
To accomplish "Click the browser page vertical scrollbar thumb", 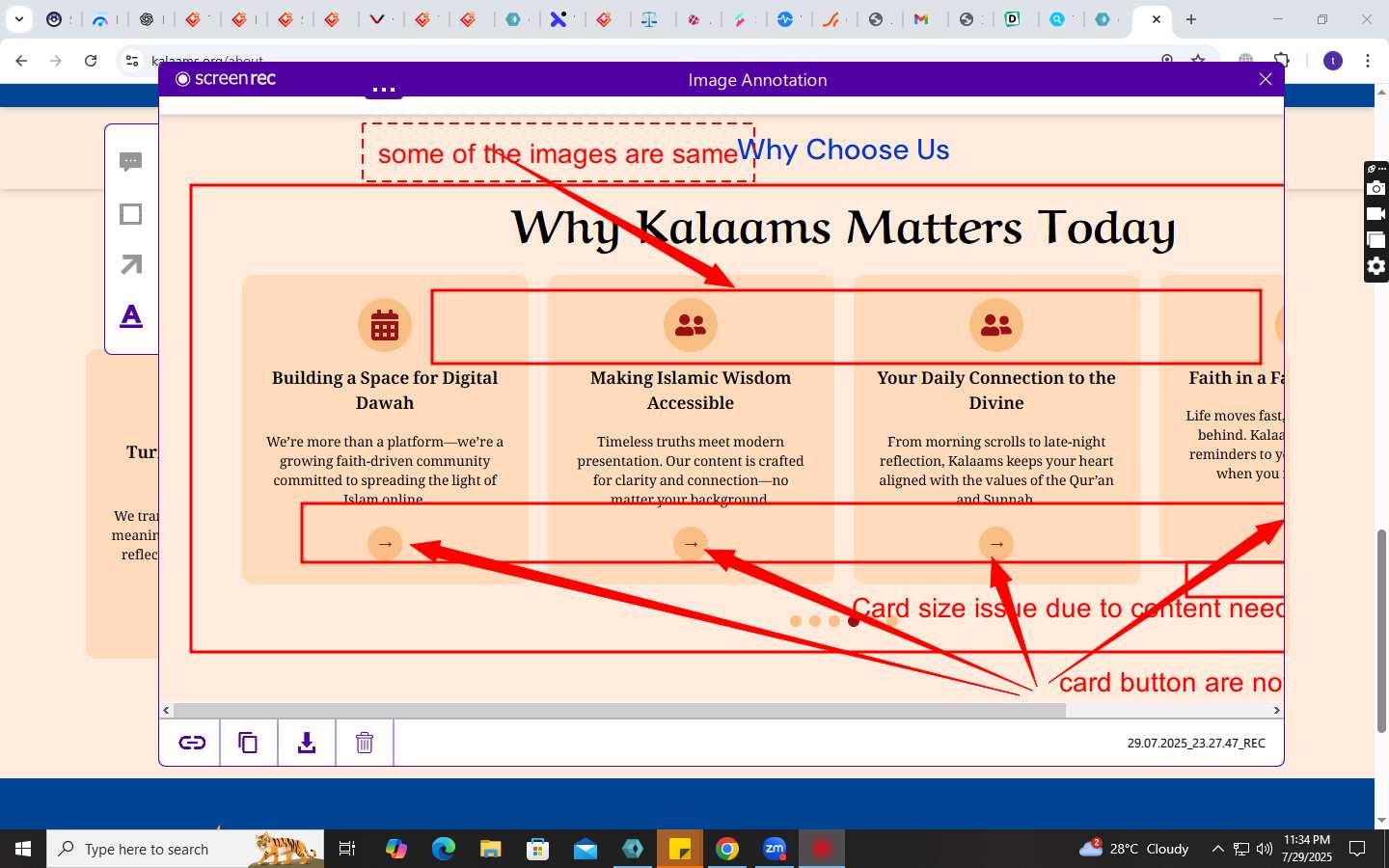I will [x=1381, y=631].
